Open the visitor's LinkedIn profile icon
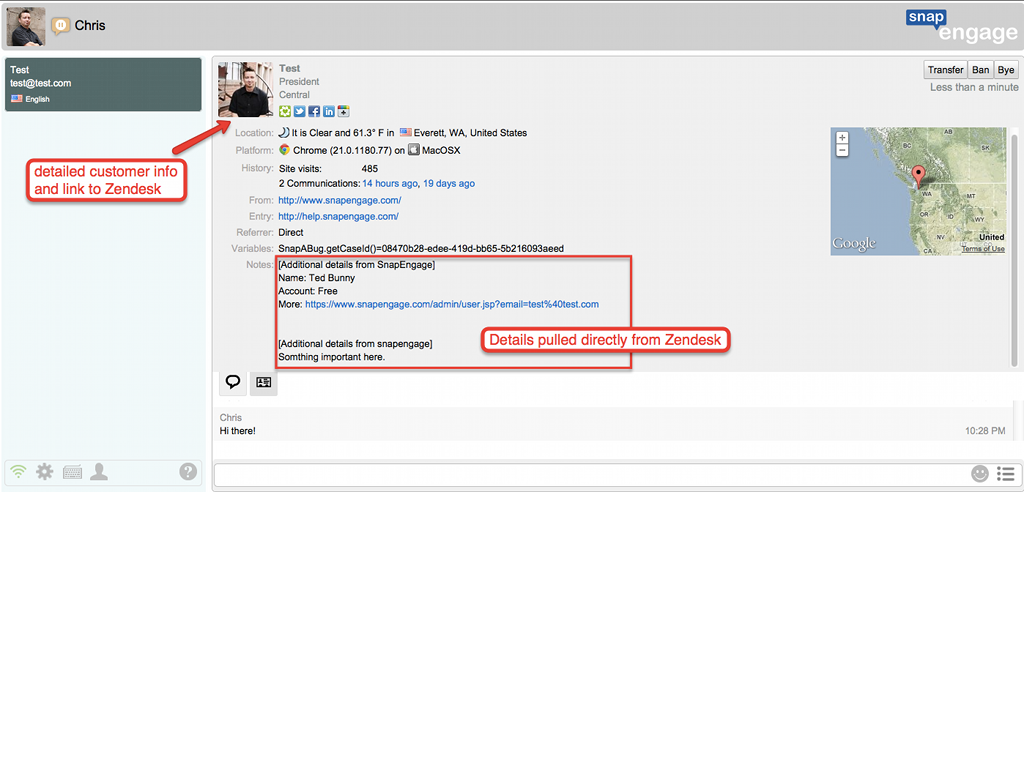Image resolution: width=1024 pixels, height=768 pixels. tap(329, 111)
